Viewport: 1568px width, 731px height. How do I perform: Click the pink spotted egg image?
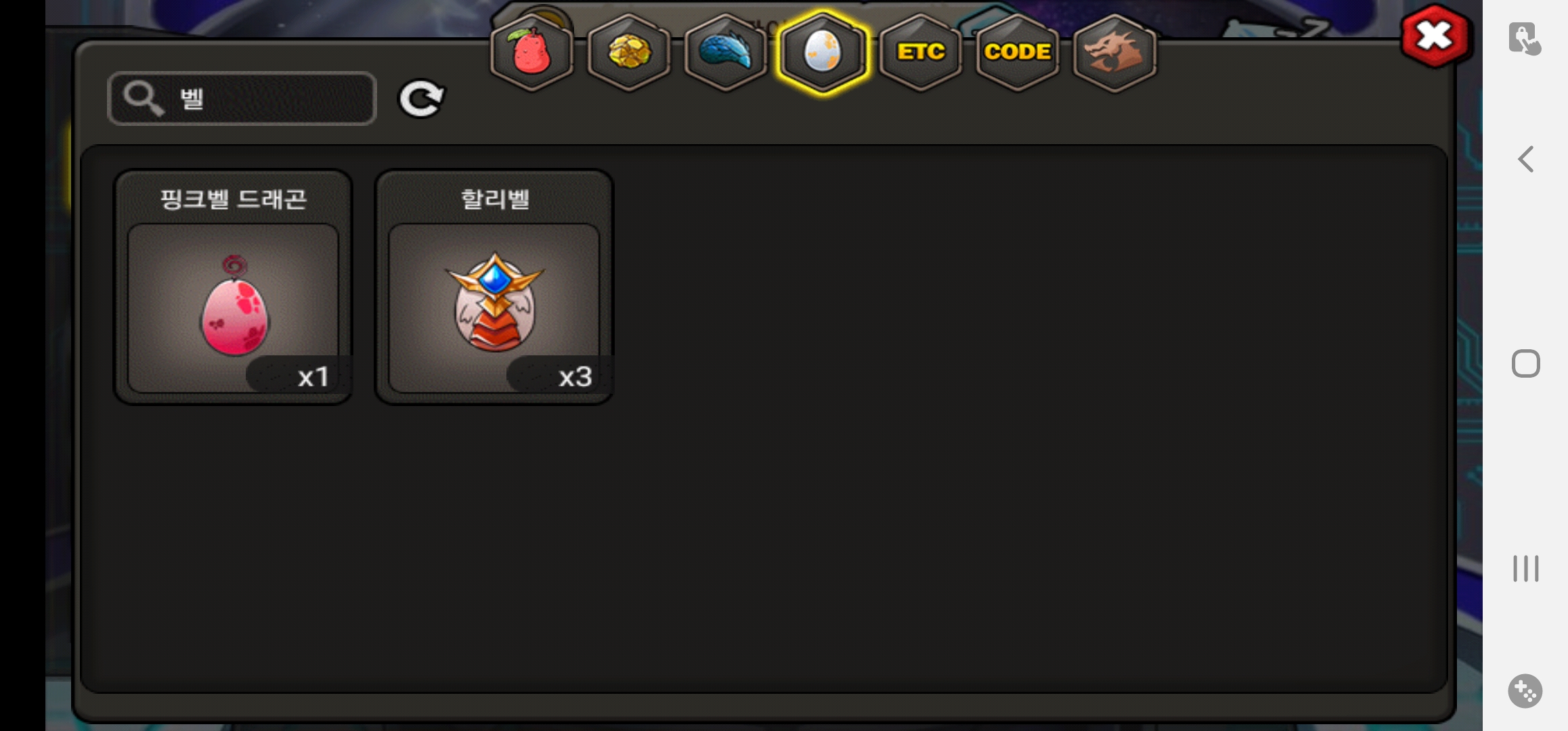tap(234, 306)
